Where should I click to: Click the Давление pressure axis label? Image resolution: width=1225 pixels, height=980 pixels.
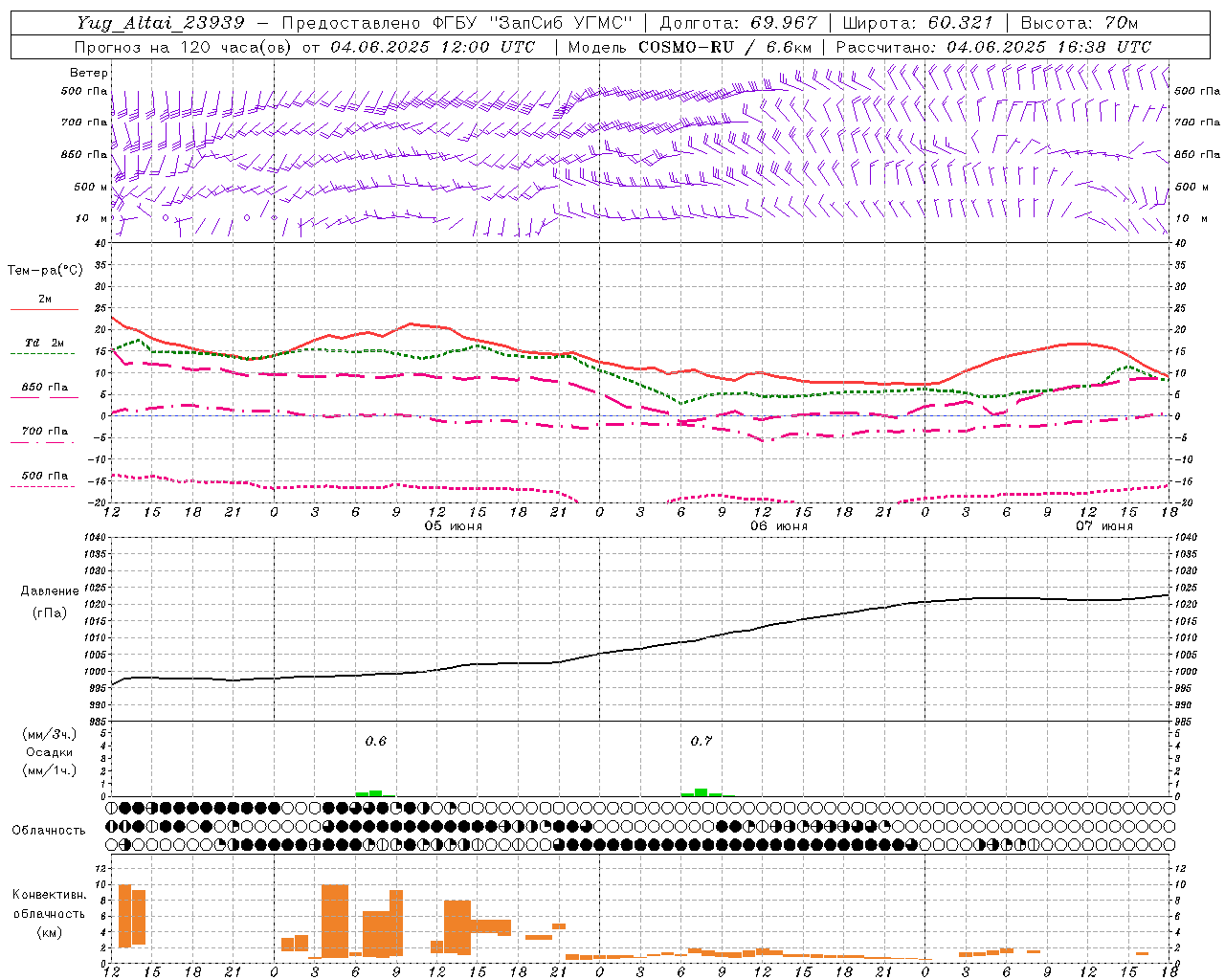(x=50, y=591)
